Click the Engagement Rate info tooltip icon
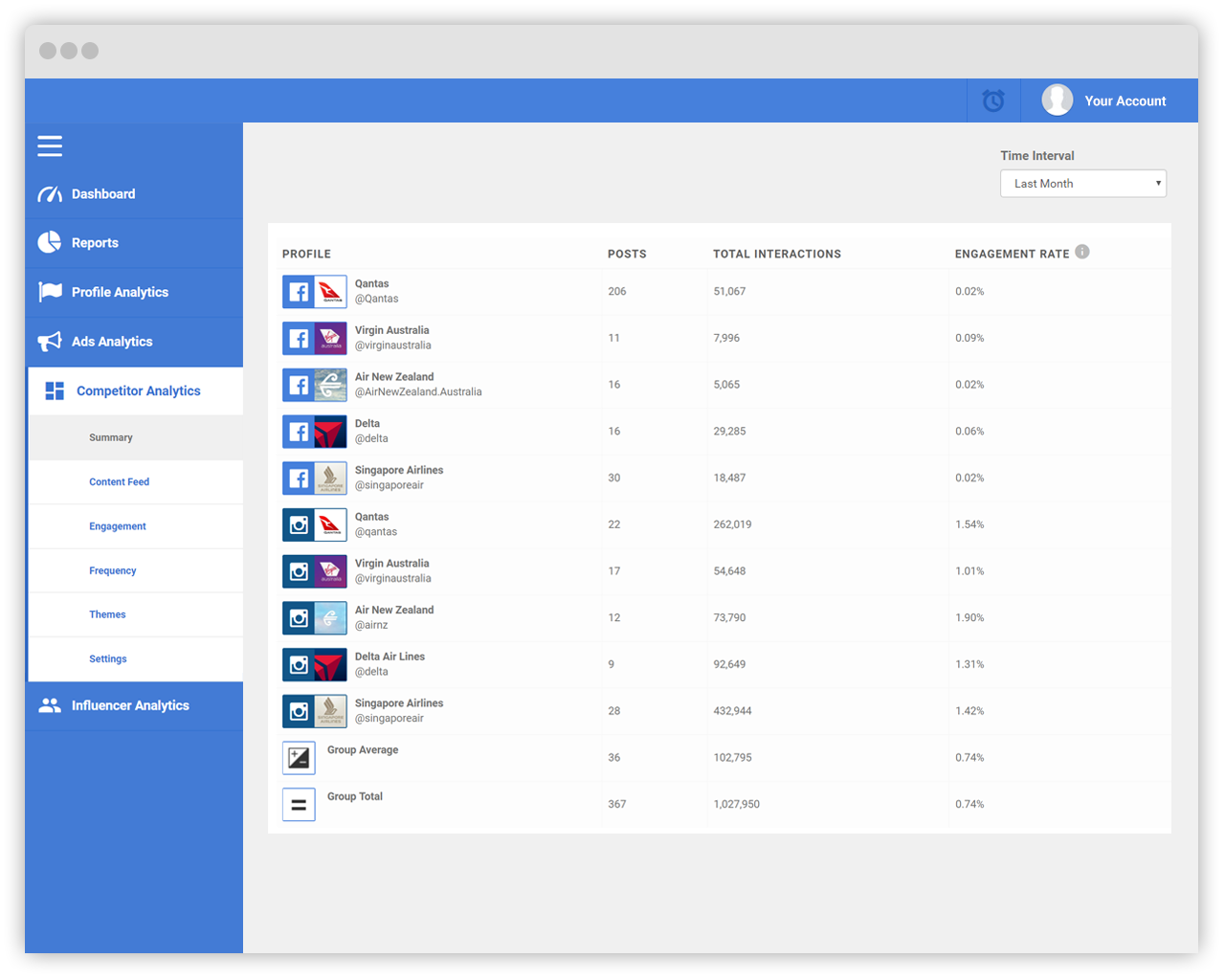1225x980 pixels. (x=1082, y=252)
